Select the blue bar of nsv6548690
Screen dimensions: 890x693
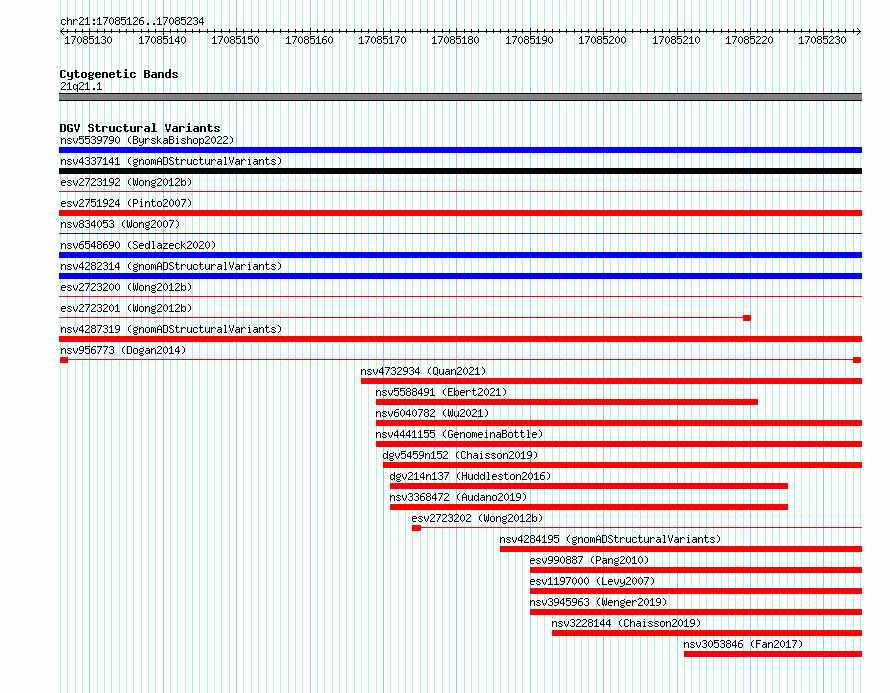(x=460, y=255)
